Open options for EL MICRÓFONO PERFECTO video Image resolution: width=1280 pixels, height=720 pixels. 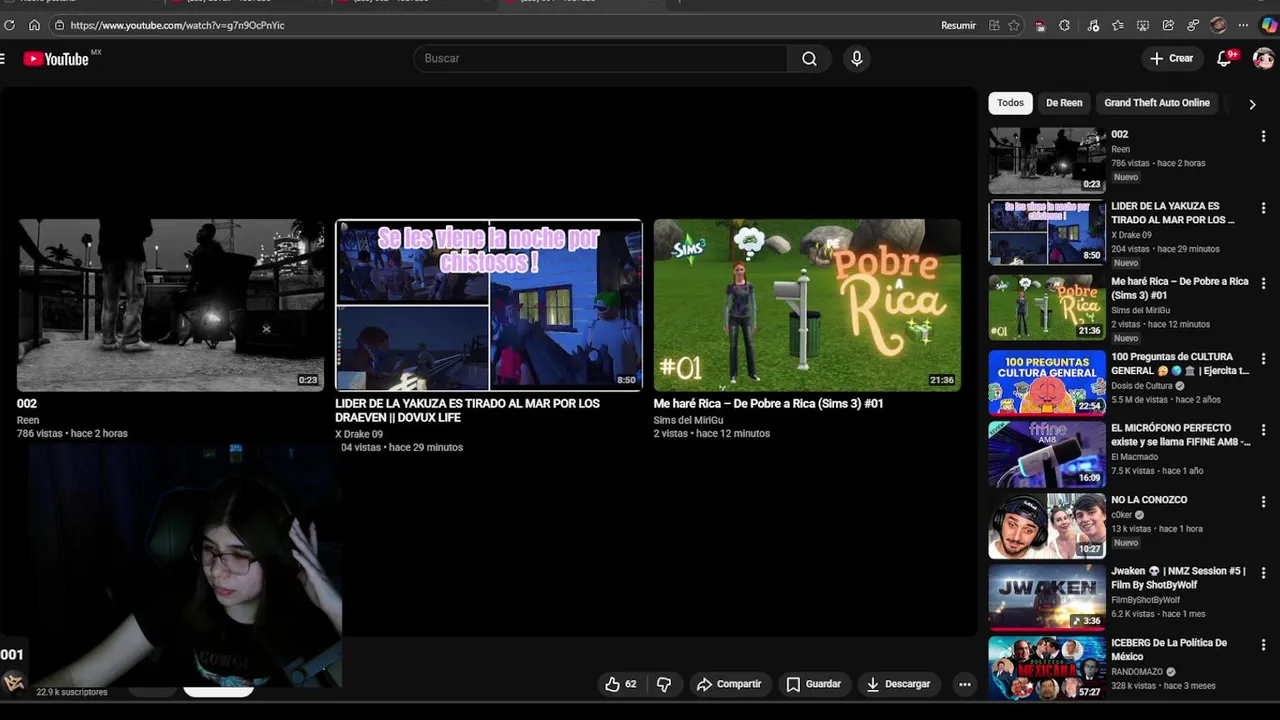coord(1263,430)
